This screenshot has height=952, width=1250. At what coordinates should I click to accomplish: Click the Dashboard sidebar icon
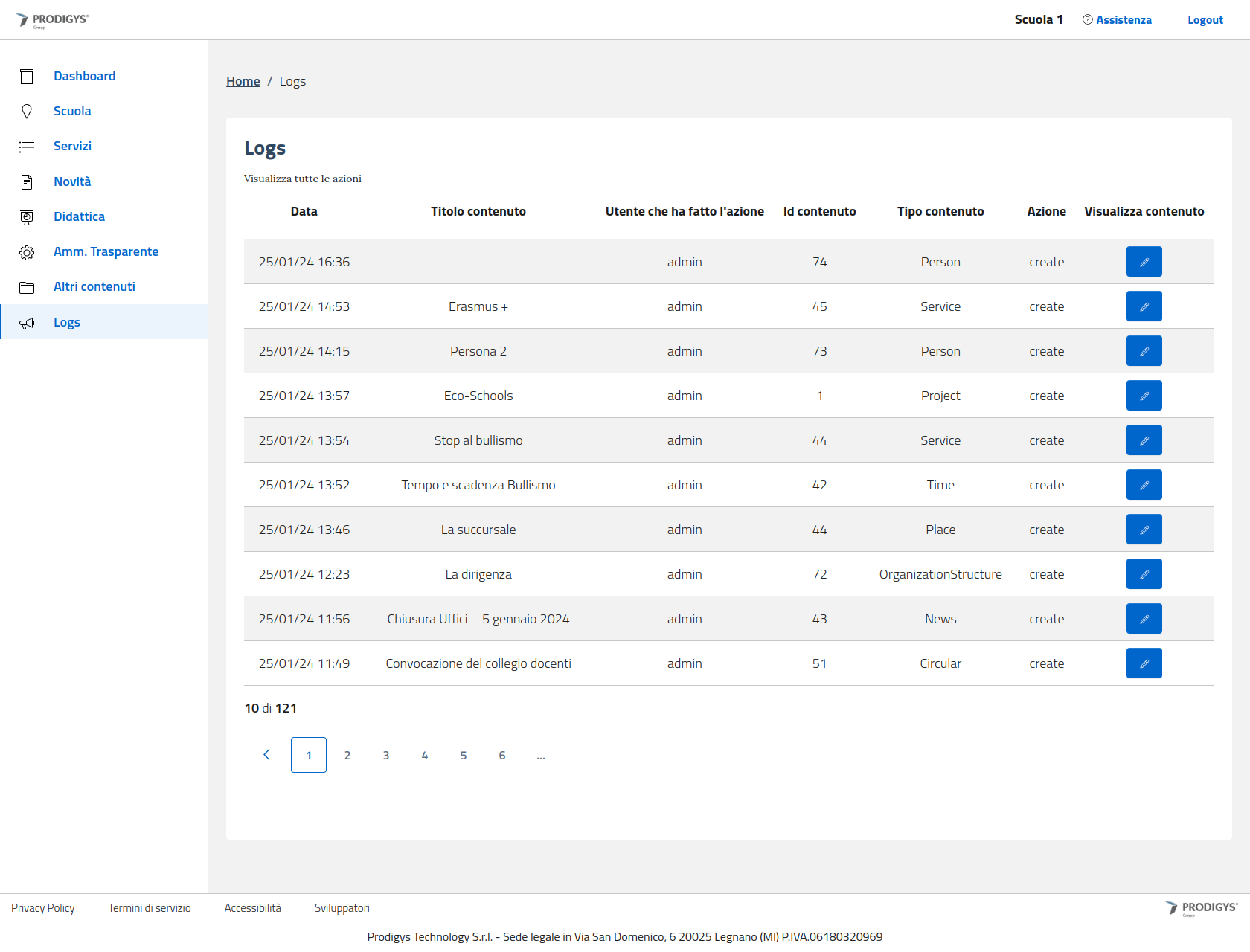[27, 77]
